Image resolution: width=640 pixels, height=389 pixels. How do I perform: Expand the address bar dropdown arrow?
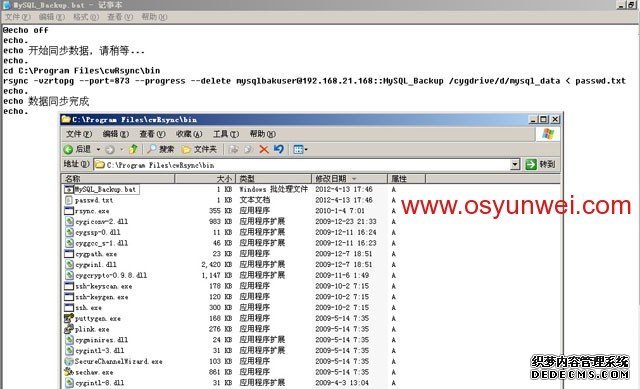[515, 164]
